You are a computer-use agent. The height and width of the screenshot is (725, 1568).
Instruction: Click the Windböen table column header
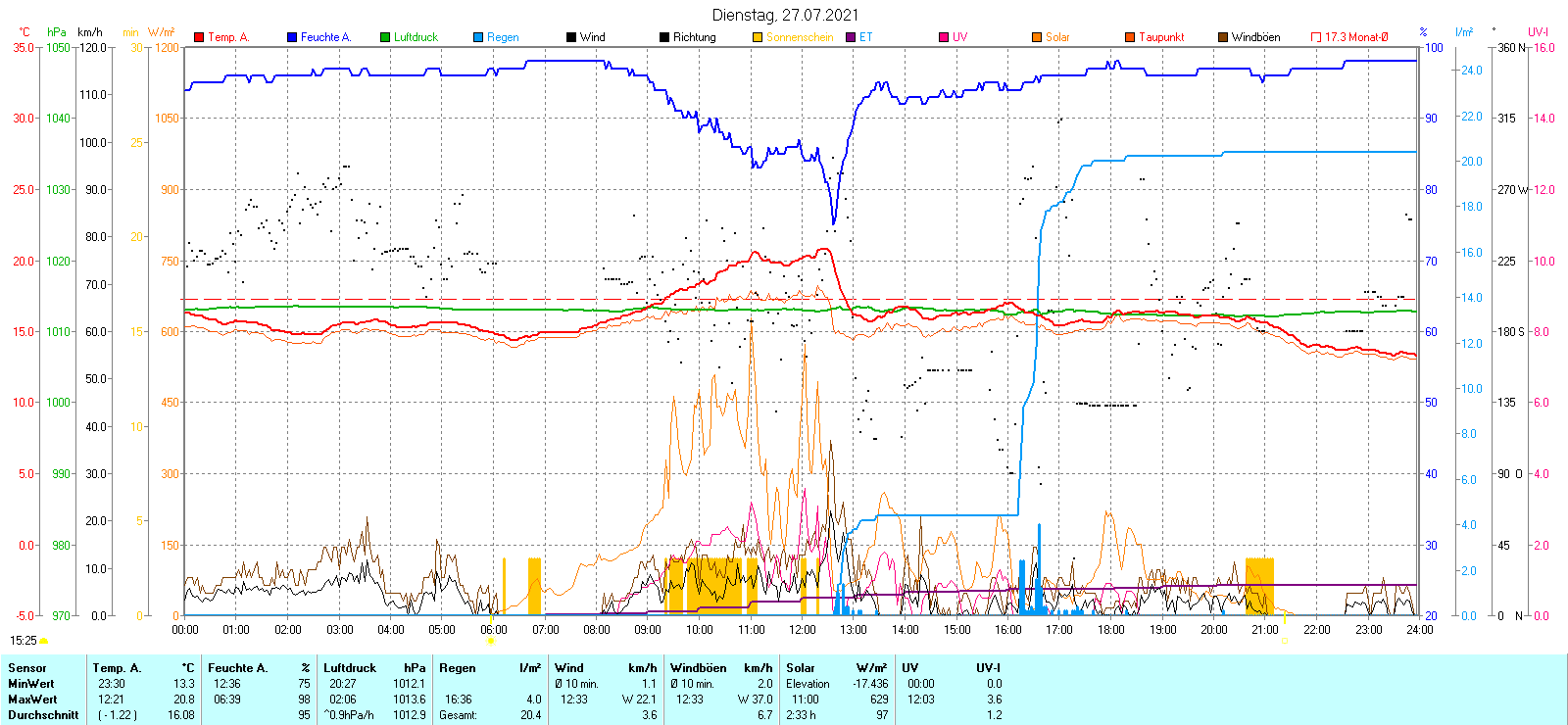pyautogui.click(x=698, y=668)
